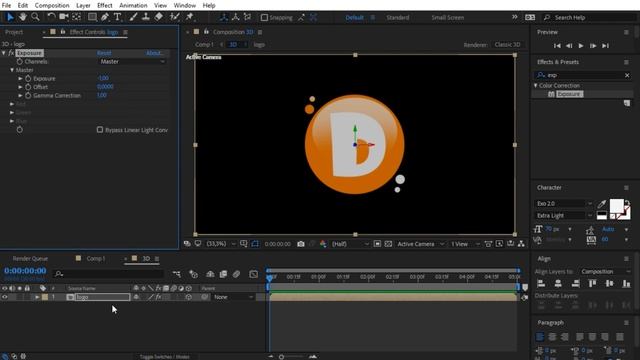Select the Pen tool

[x=105, y=17]
